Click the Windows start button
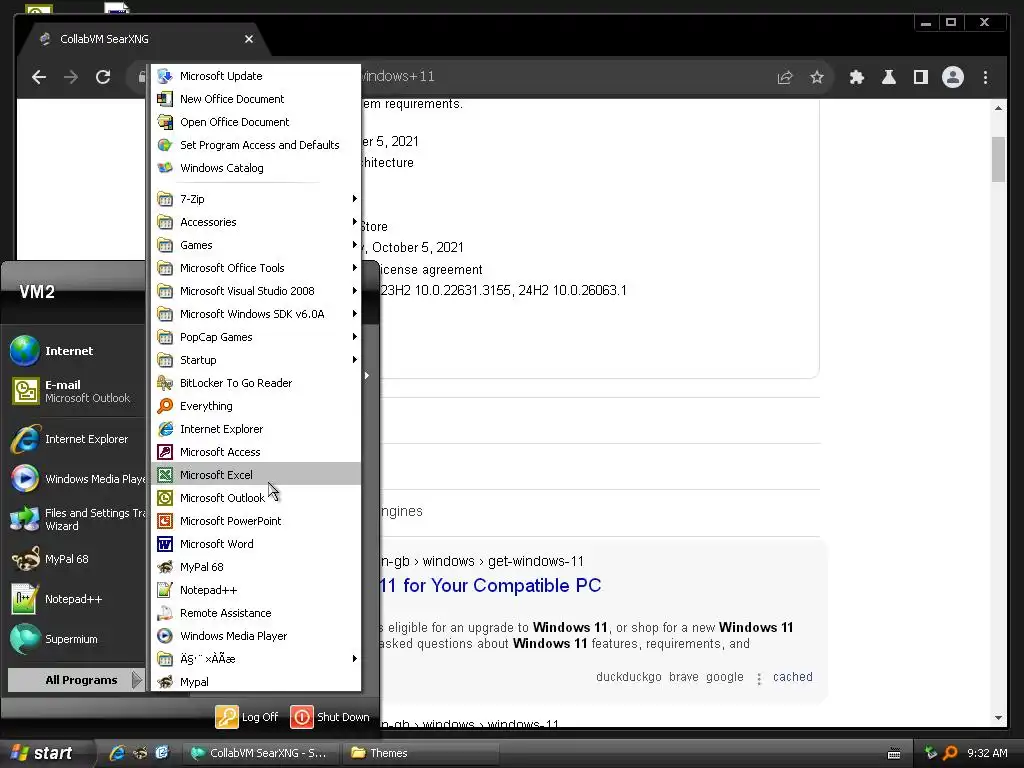 (42, 753)
